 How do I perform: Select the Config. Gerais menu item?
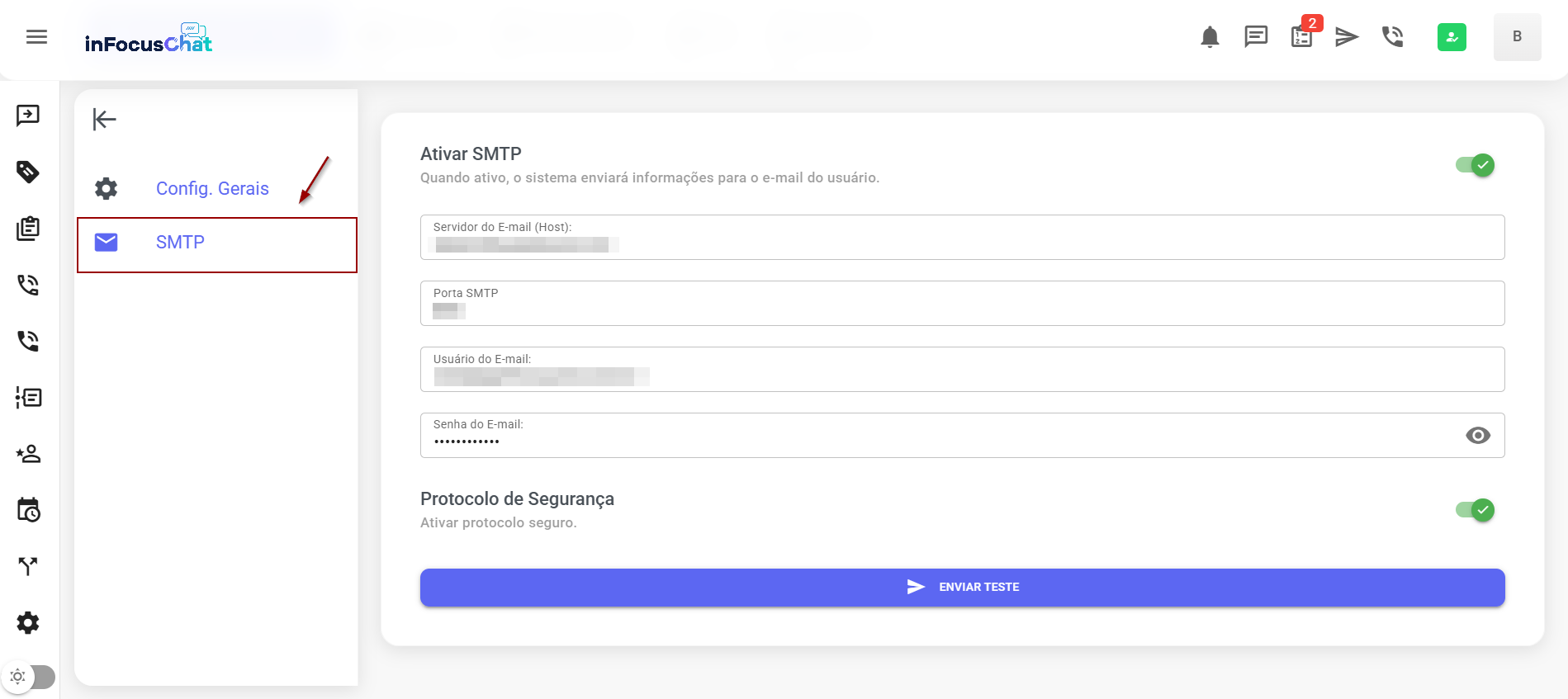[x=212, y=189]
